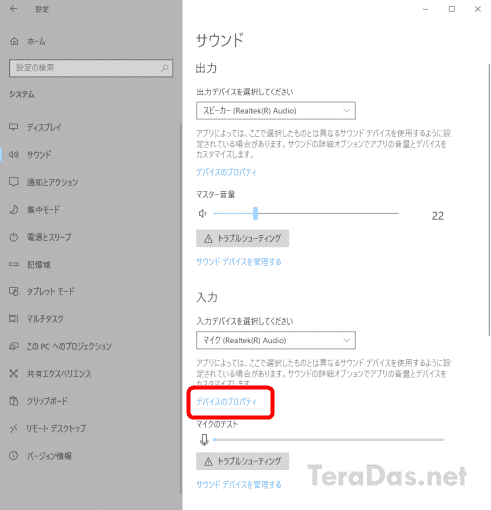Click the back arrow at top left
Viewport: 491px width, 510px height.
(x=13, y=9)
